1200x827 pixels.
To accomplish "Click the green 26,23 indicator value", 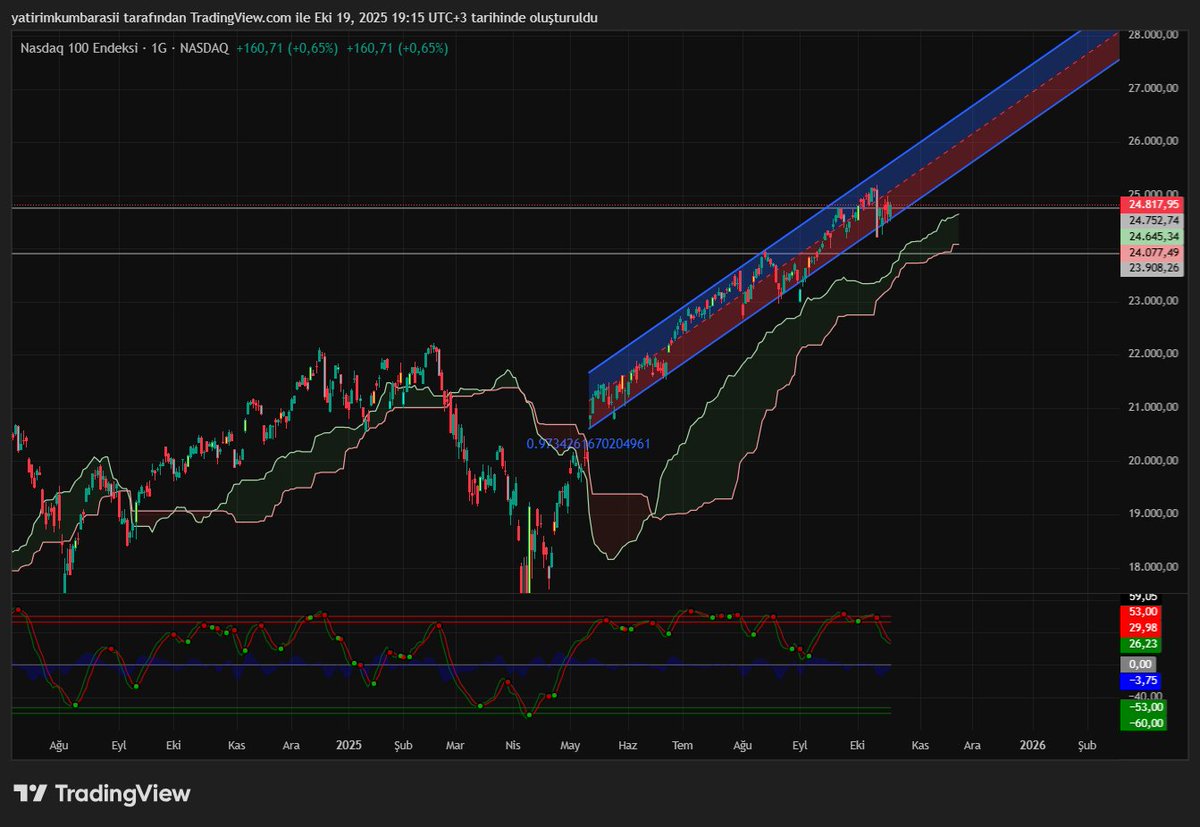I will (x=1143, y=644).
